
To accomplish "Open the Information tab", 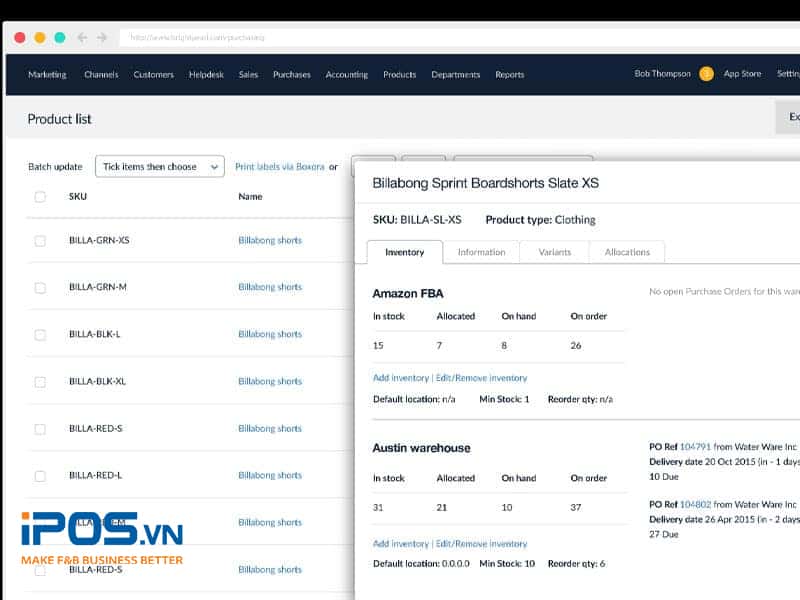I will point(481,252).
